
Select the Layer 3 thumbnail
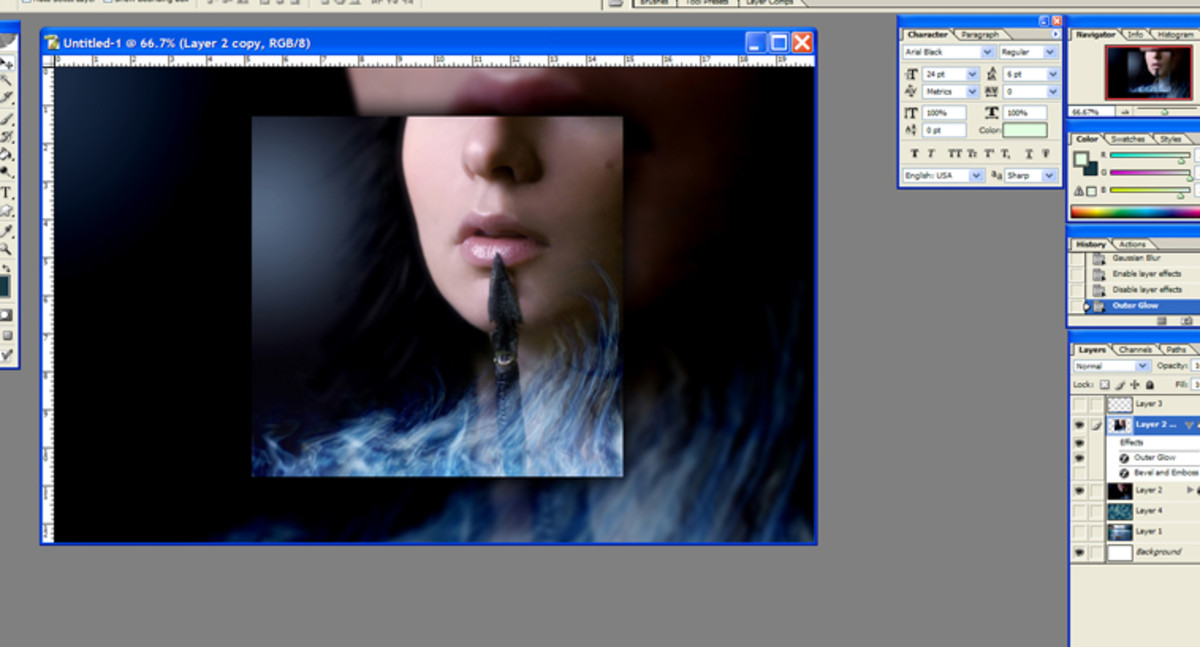pos(1119,403)
